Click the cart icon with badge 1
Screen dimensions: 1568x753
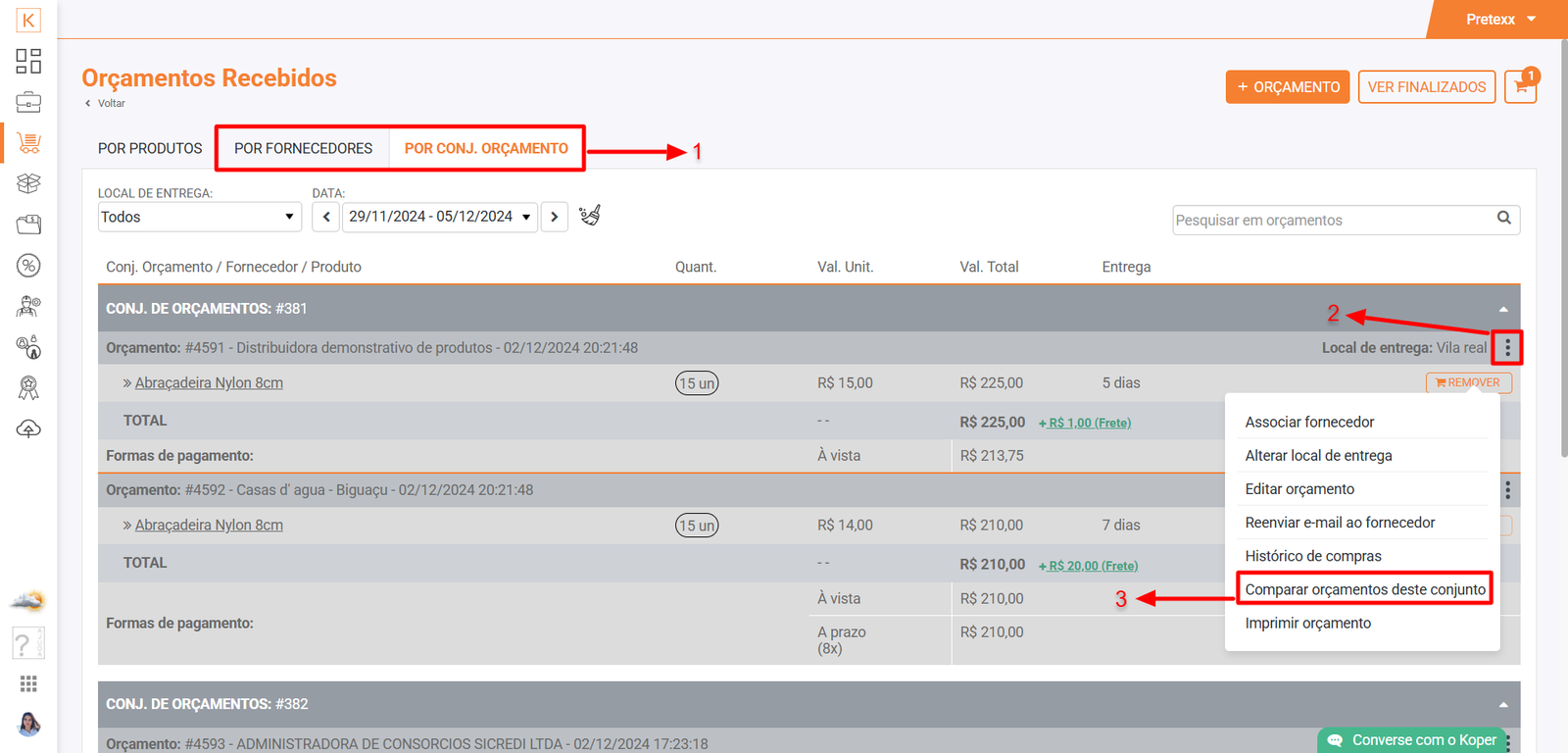(1520, 87)
